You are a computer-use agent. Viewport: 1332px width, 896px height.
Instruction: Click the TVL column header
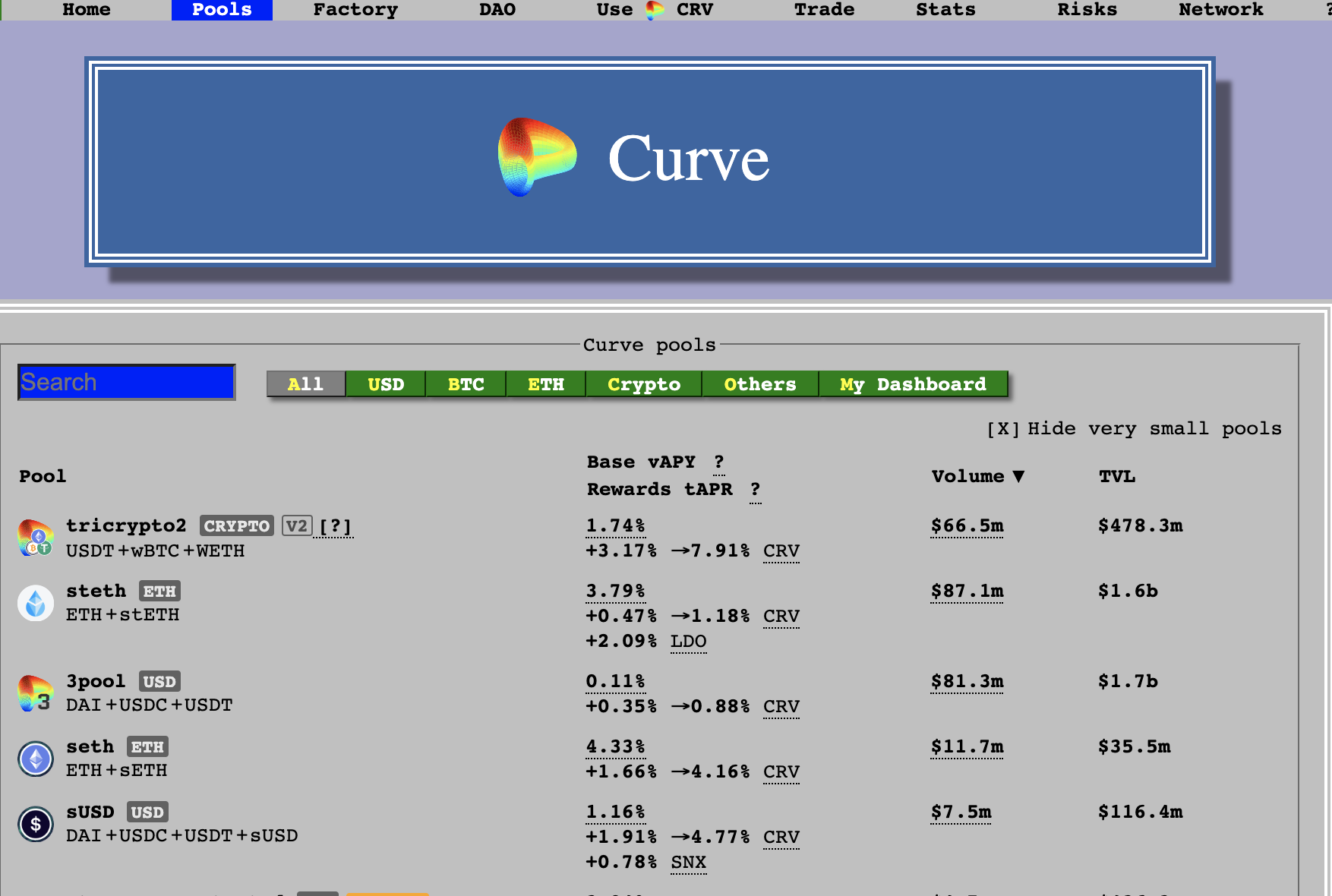pyautogui.click(x=1117, y=476)
